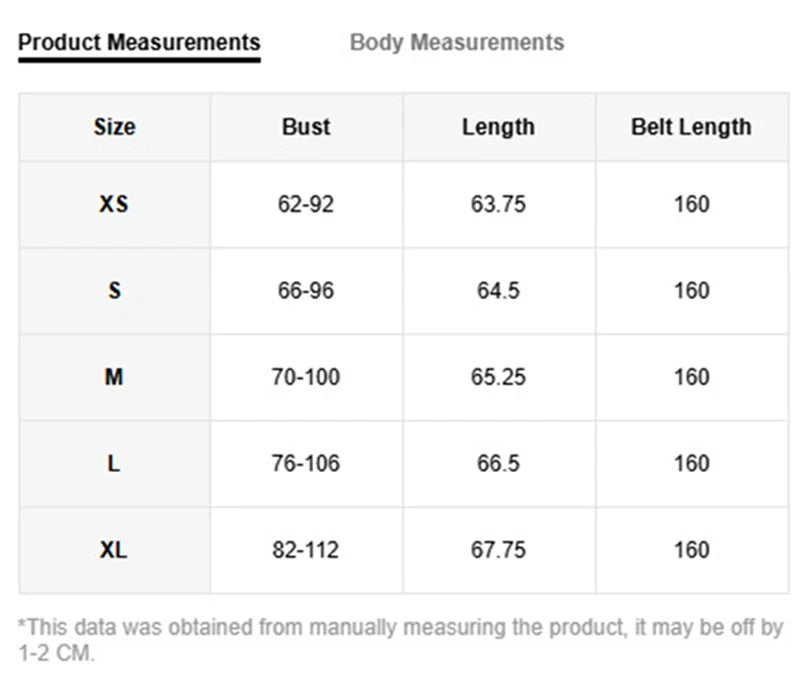Switch to the Body Measurements tab

pyautogui.click(x=457, y=42)
